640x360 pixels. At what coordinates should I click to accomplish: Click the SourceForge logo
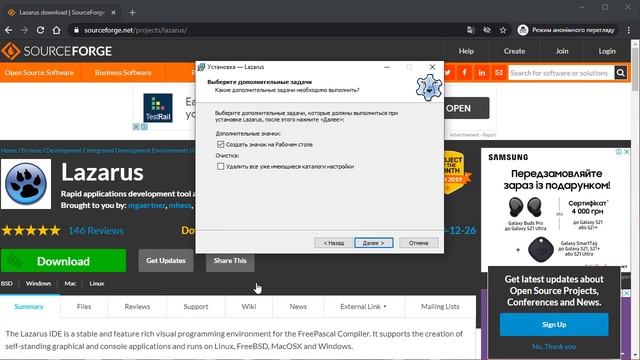click(56, 51)
